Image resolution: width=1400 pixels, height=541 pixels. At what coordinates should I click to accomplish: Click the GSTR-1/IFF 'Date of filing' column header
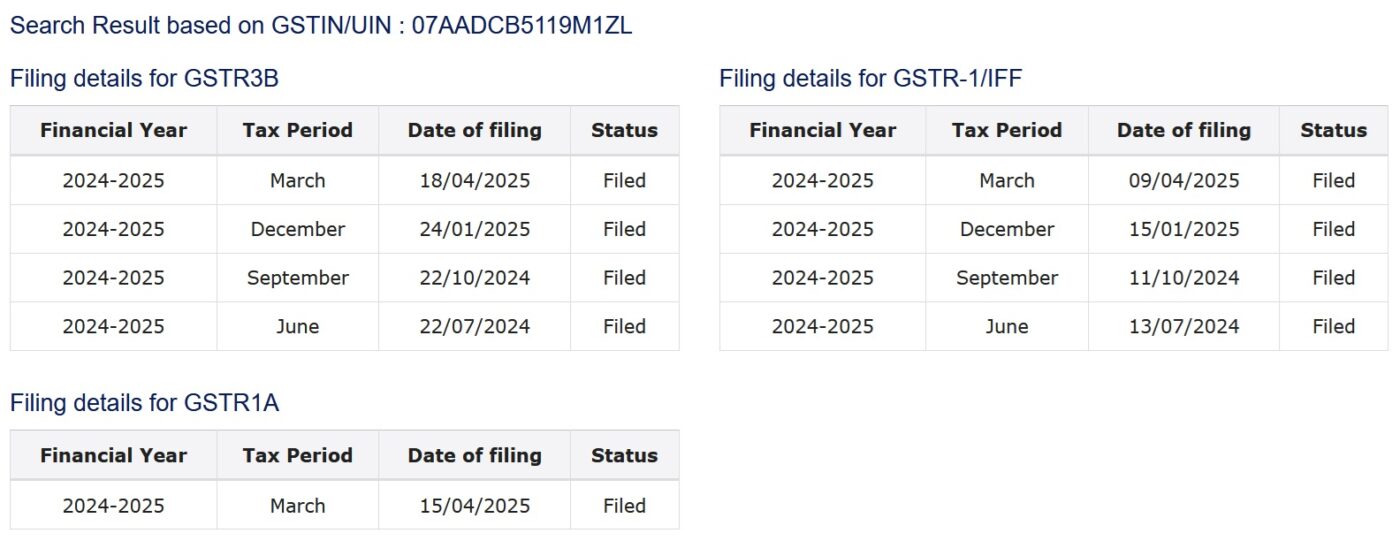click(x=1183, y=130)
